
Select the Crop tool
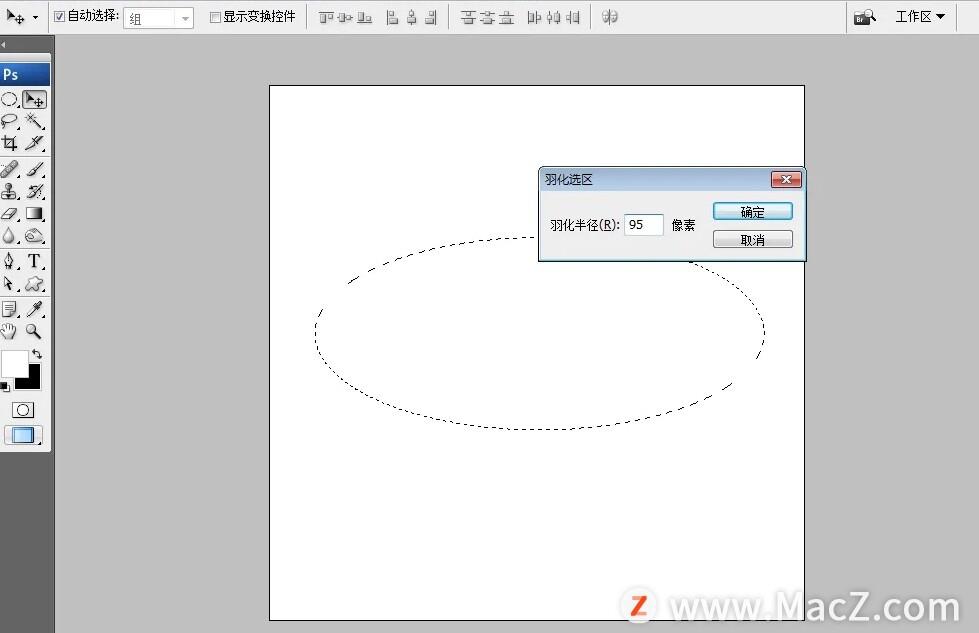pyautogui.click(x=9, y=144)
